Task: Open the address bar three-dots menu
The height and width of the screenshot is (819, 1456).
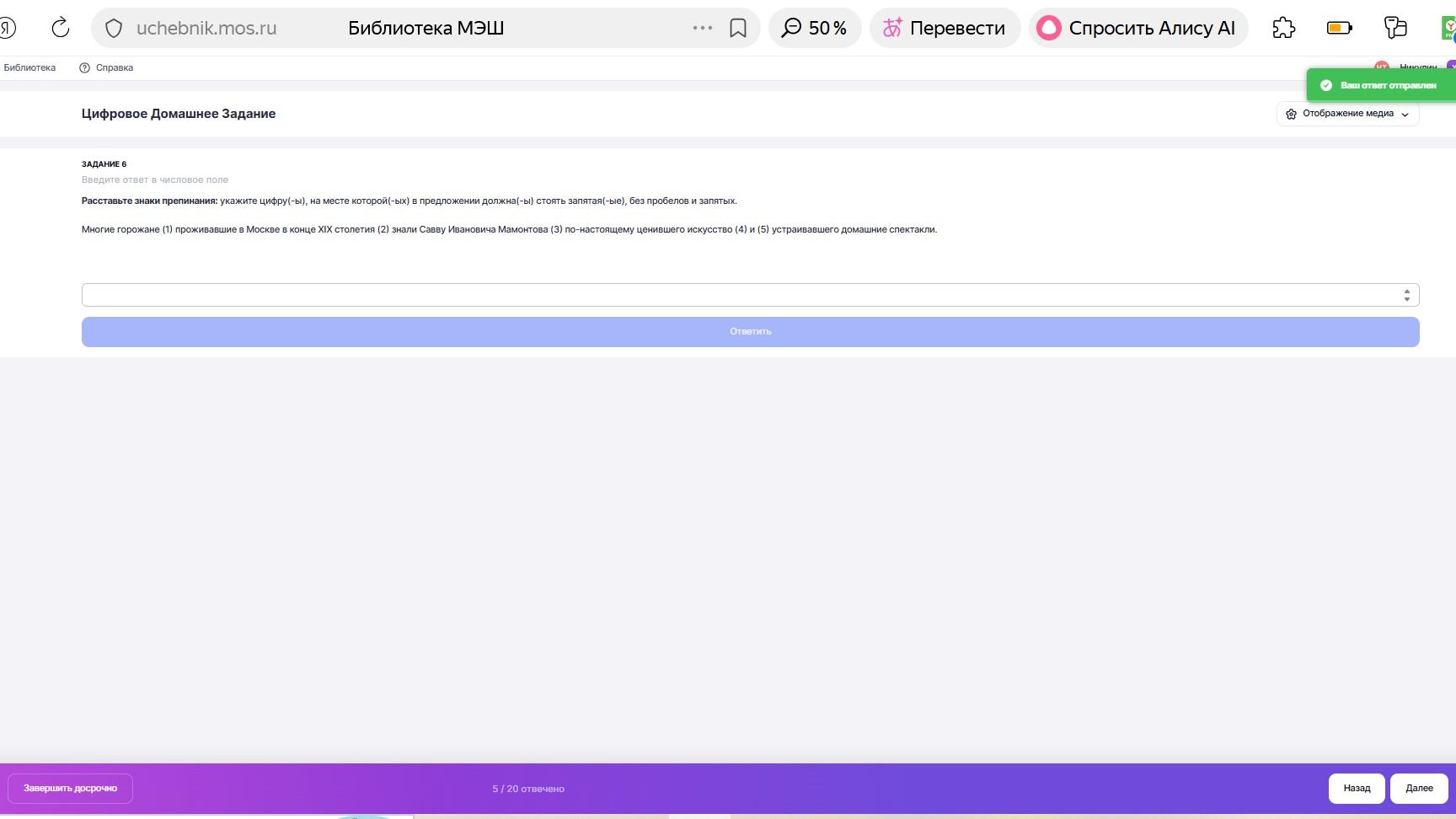Action: (x=702, y=28)
